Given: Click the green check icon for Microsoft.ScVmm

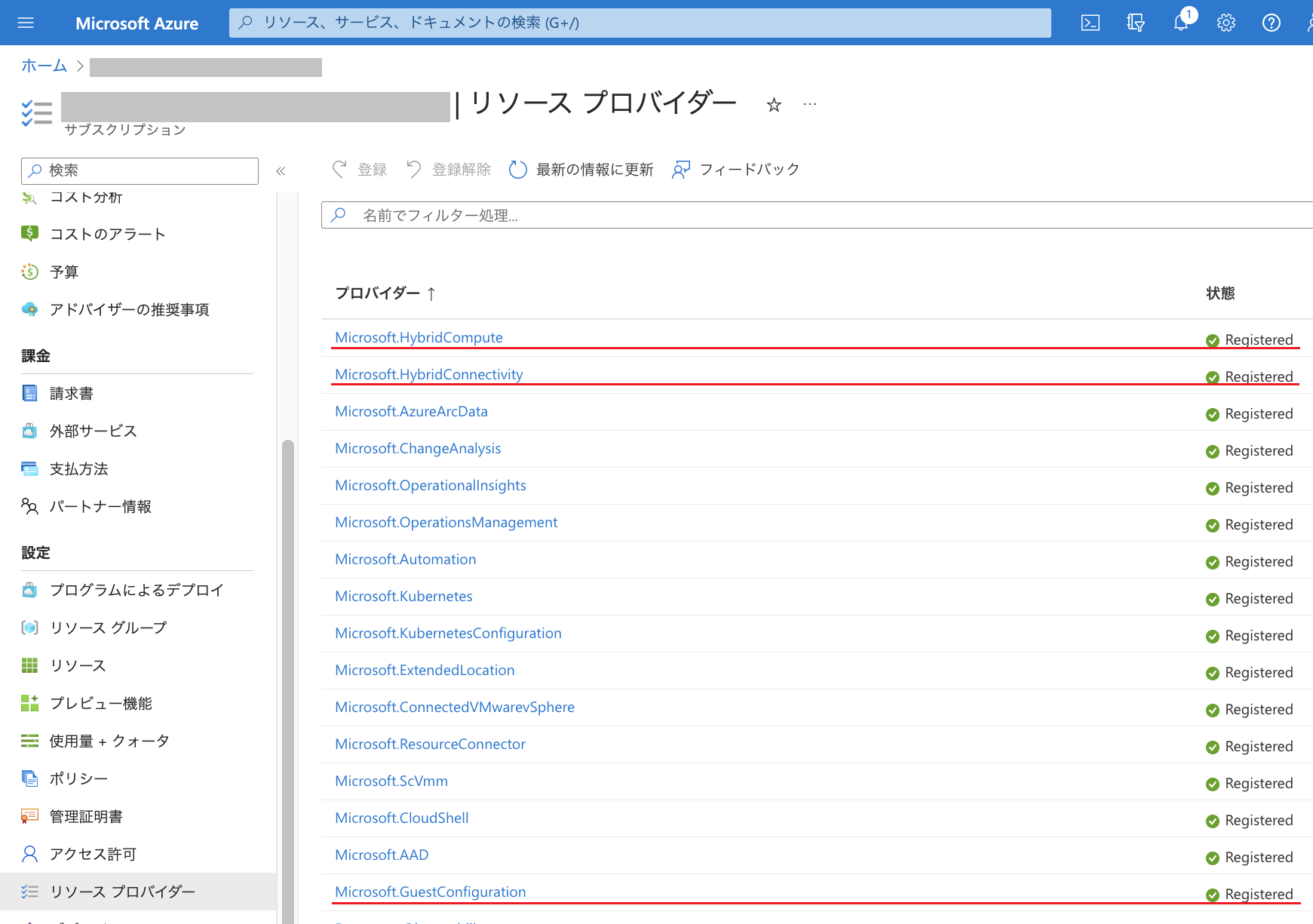Looking at the screenshot, I should pyautogui.click(x=1213, y=784).
